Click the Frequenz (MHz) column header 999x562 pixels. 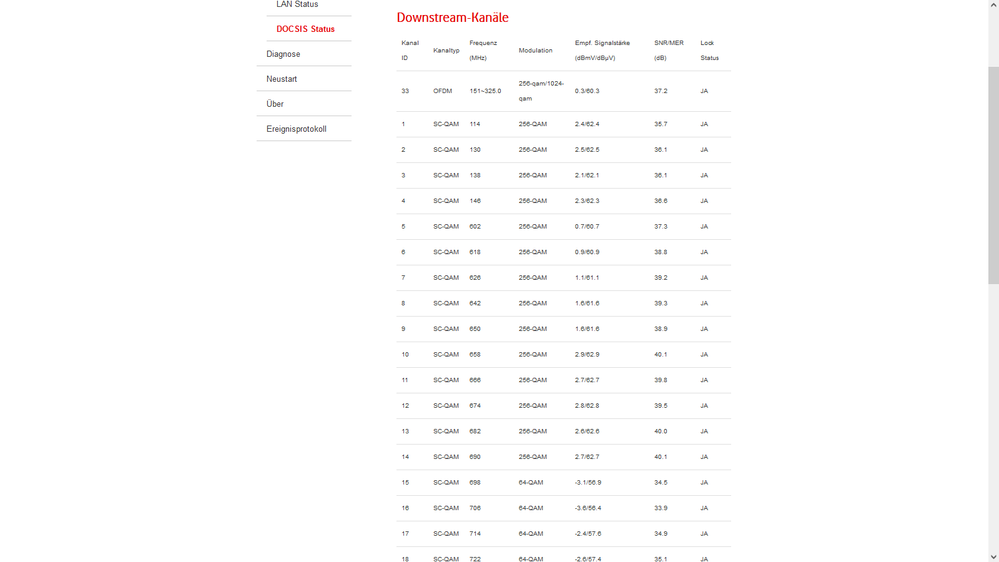(x=483, y=50)
